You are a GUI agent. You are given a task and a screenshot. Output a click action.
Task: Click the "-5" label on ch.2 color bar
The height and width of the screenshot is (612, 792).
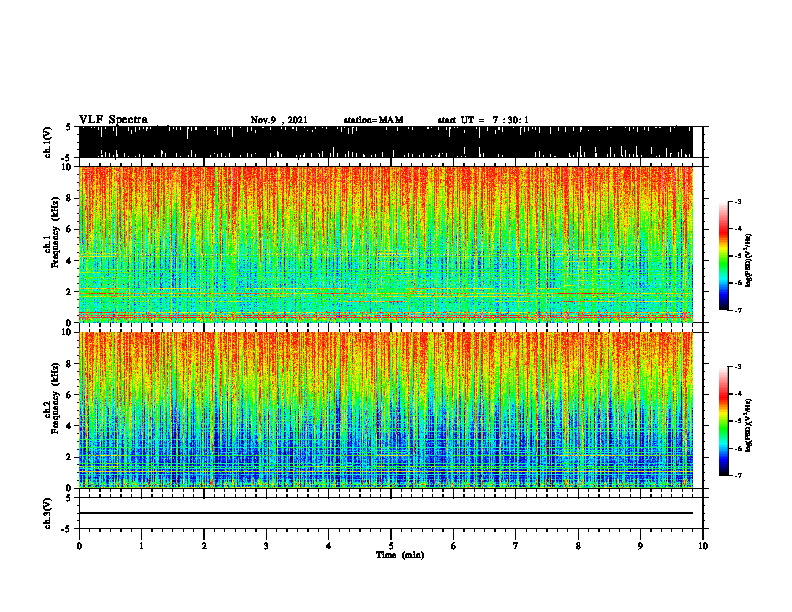[738, 421]
